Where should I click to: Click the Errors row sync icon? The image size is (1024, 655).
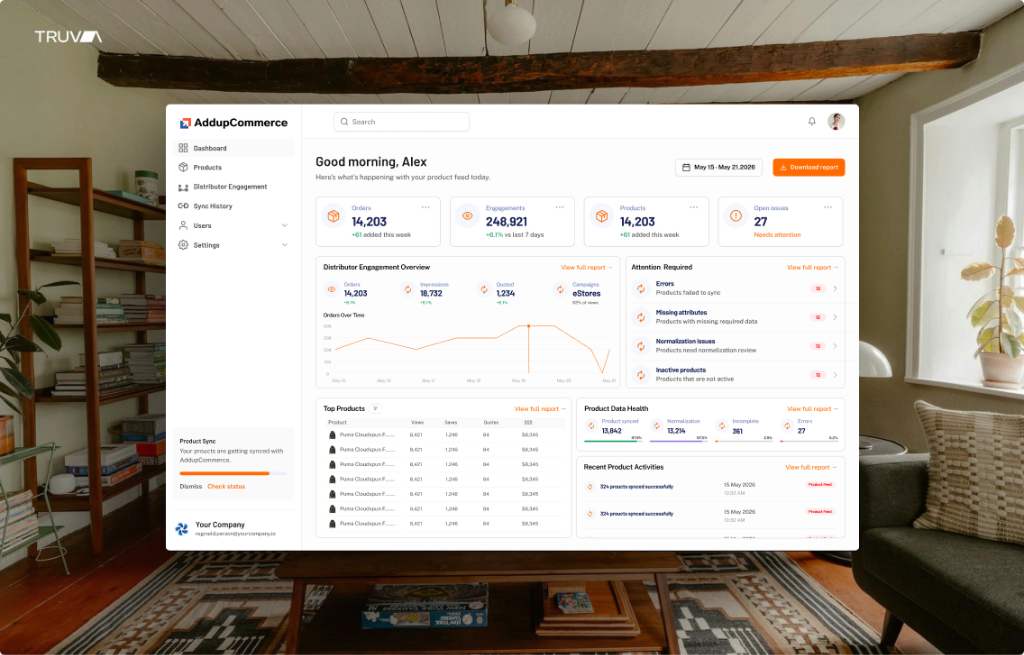click(641, 288)
